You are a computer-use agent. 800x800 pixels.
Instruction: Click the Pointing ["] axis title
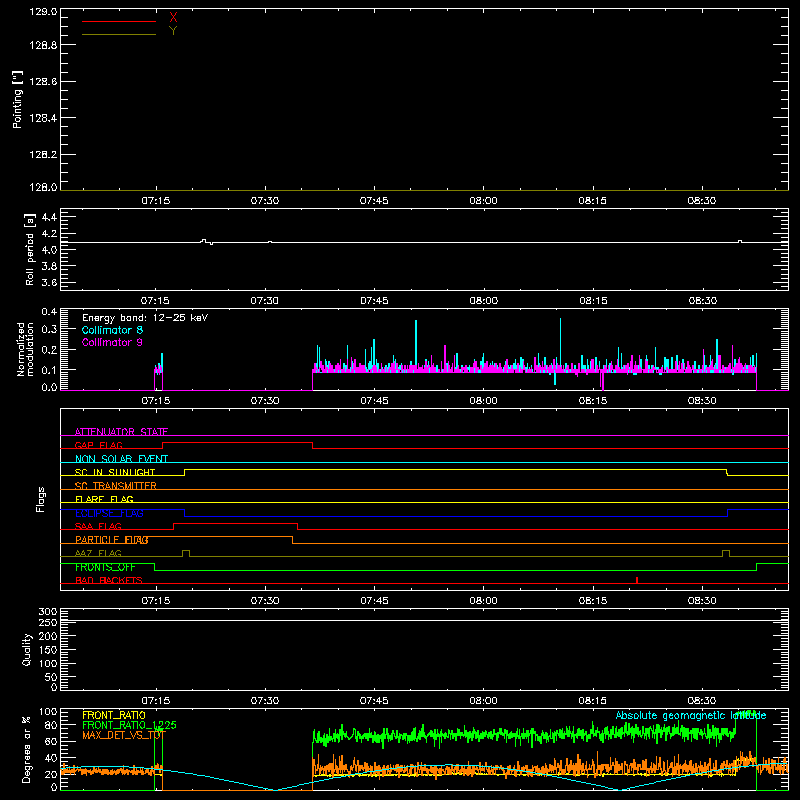point(17,99)
